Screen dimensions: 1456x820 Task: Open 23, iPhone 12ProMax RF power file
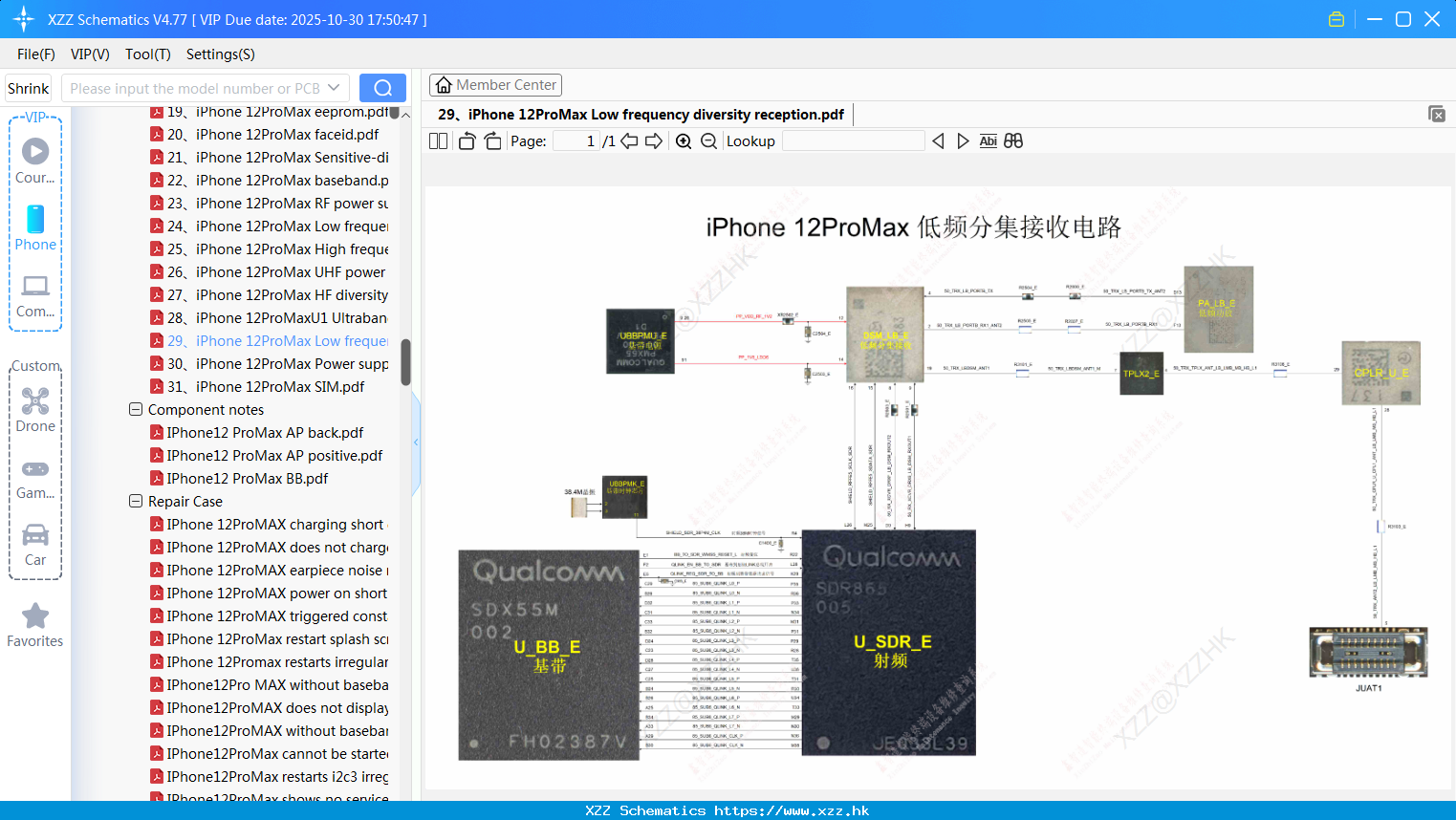coord(270,204)
